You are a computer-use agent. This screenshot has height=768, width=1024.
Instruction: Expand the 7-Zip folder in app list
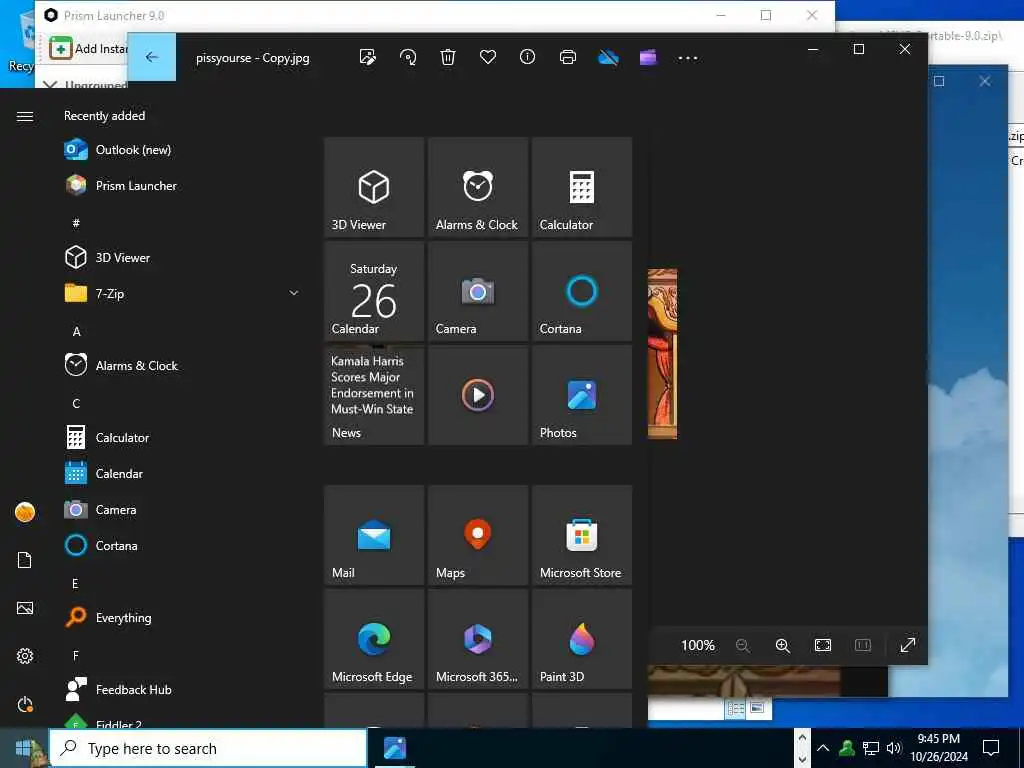point(183,294)
